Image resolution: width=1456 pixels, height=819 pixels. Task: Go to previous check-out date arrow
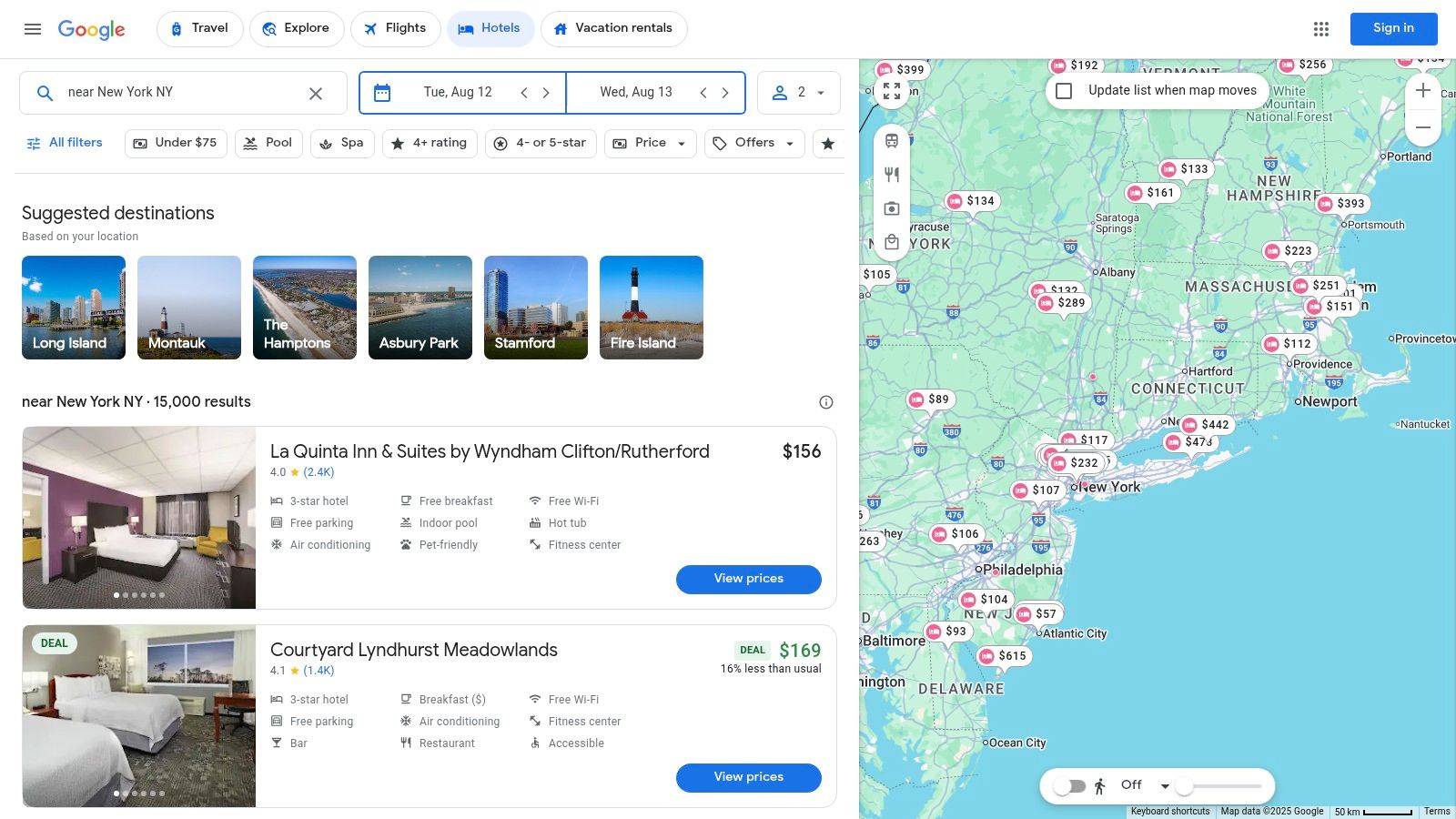point(703,93)
